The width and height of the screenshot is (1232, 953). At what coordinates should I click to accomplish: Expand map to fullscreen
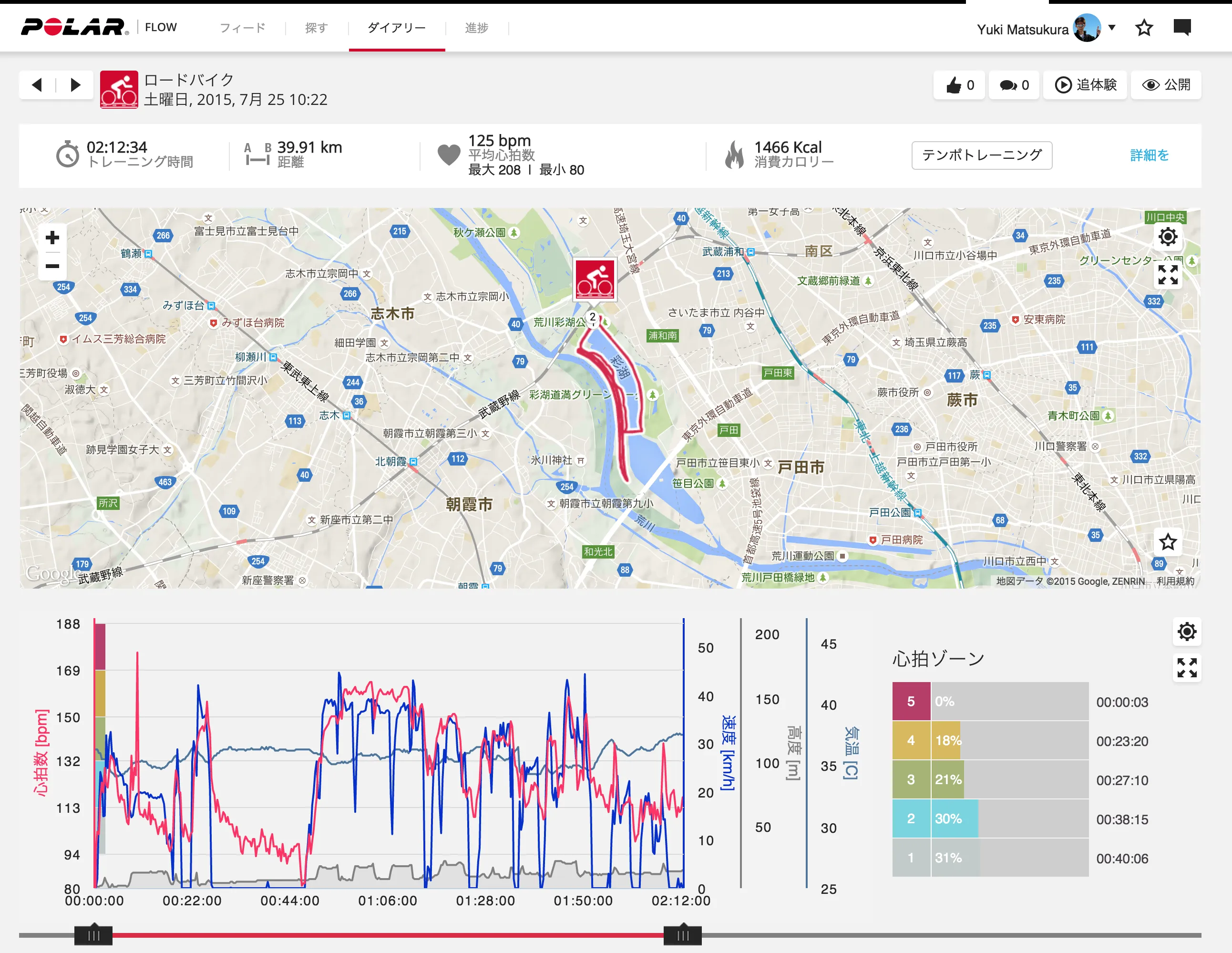coord(1167,275)
